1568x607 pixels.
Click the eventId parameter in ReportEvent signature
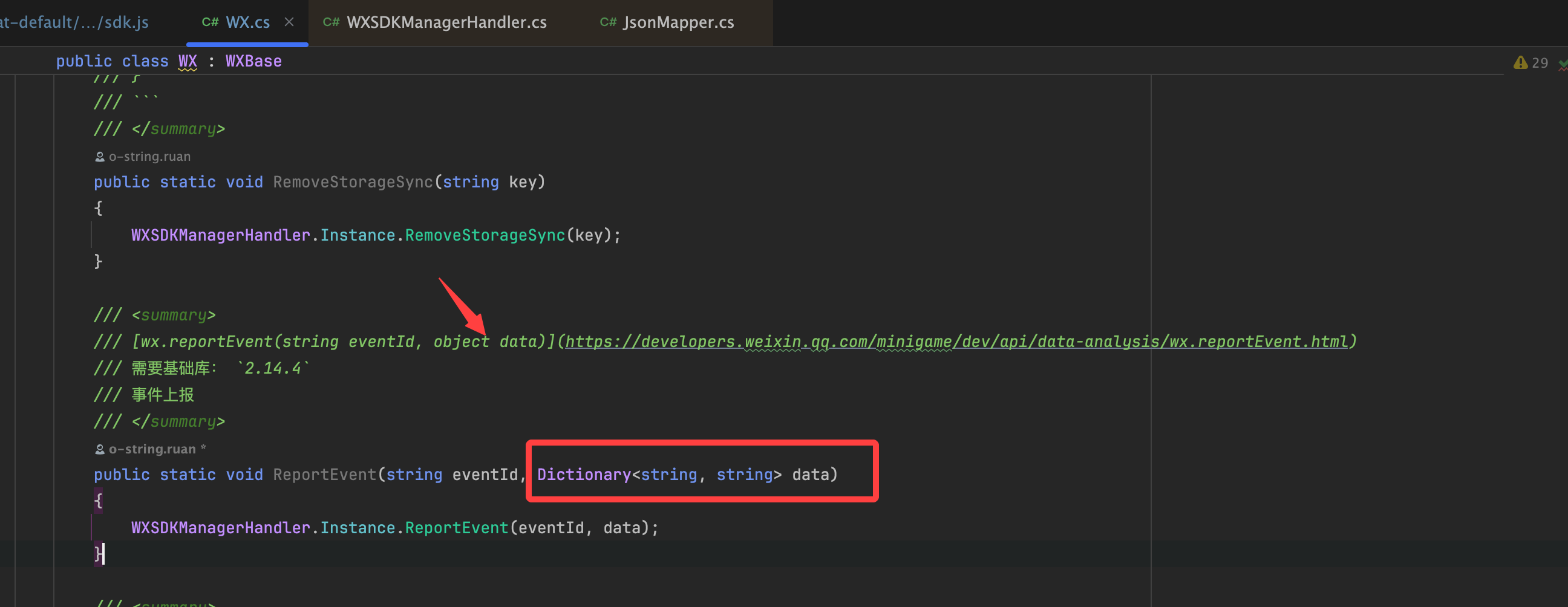485,475
